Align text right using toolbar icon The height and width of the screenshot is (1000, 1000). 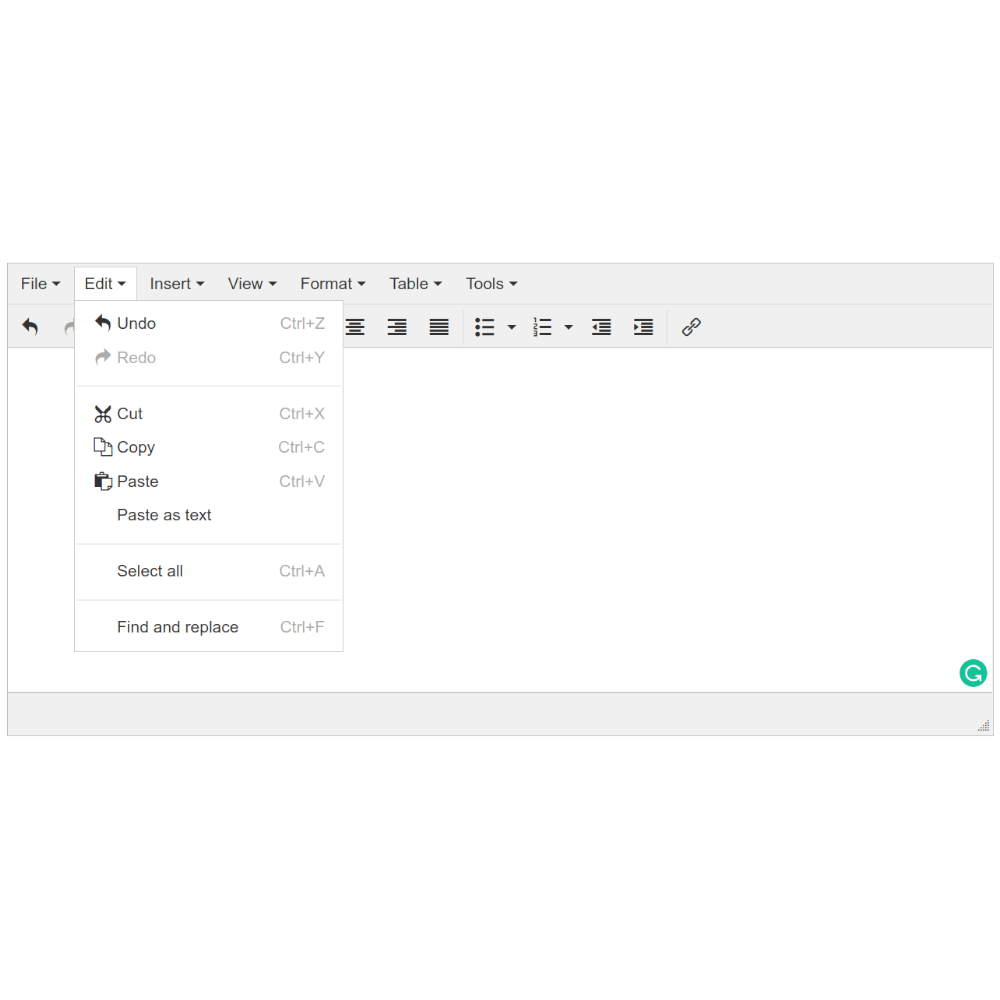tap(397, 327)
